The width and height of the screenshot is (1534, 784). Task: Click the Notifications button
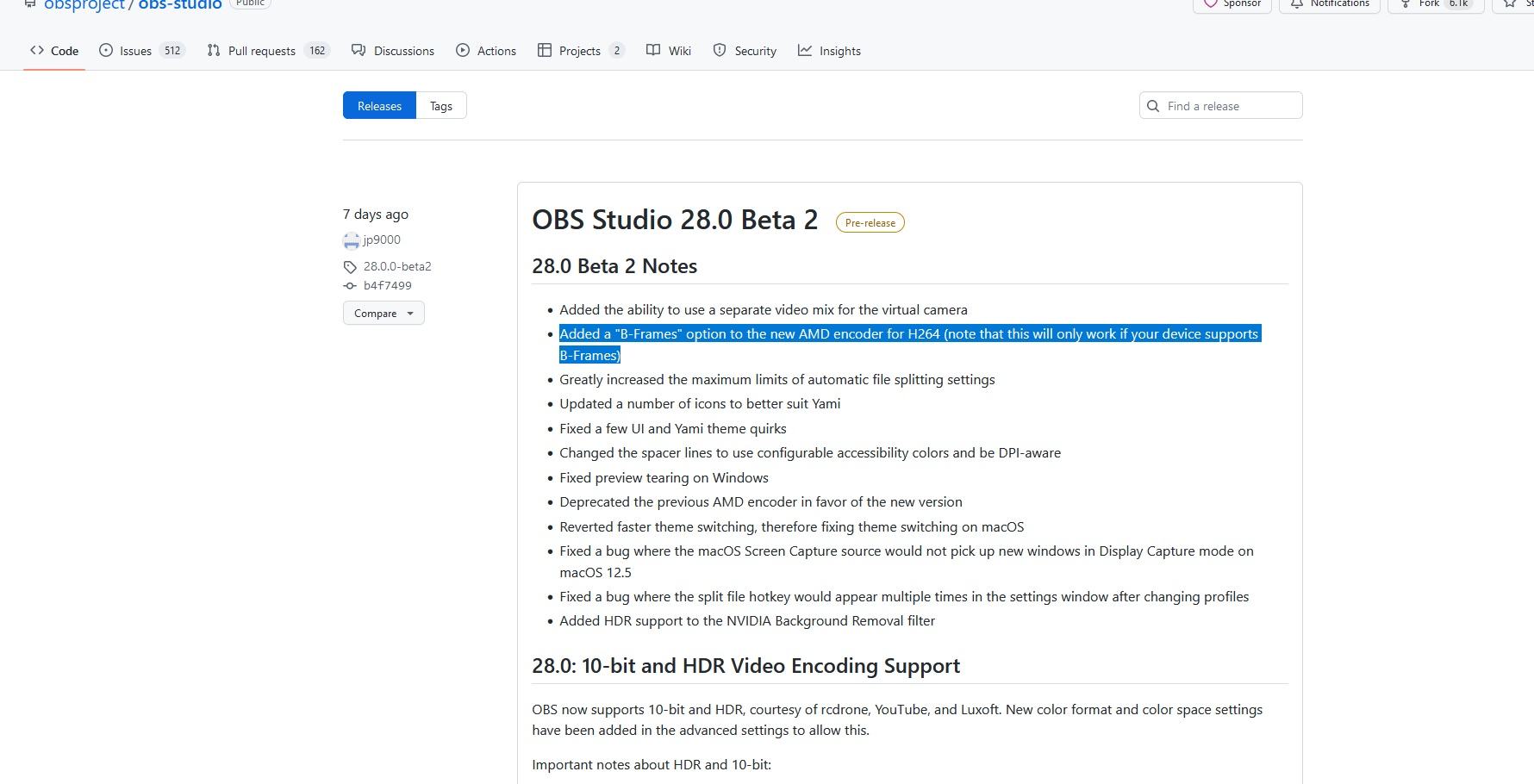click(1330, 3)
